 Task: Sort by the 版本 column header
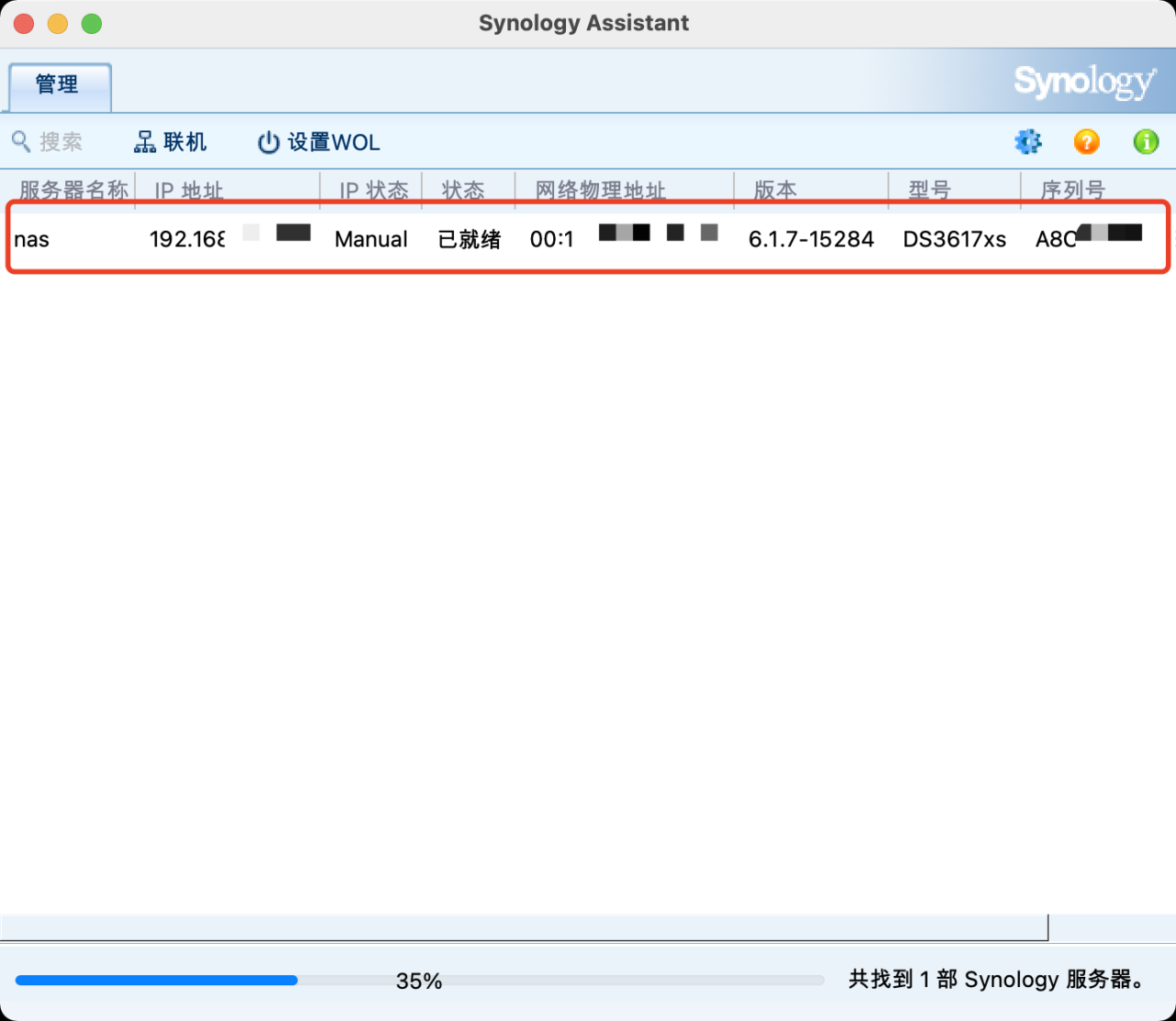pos(775,189)
